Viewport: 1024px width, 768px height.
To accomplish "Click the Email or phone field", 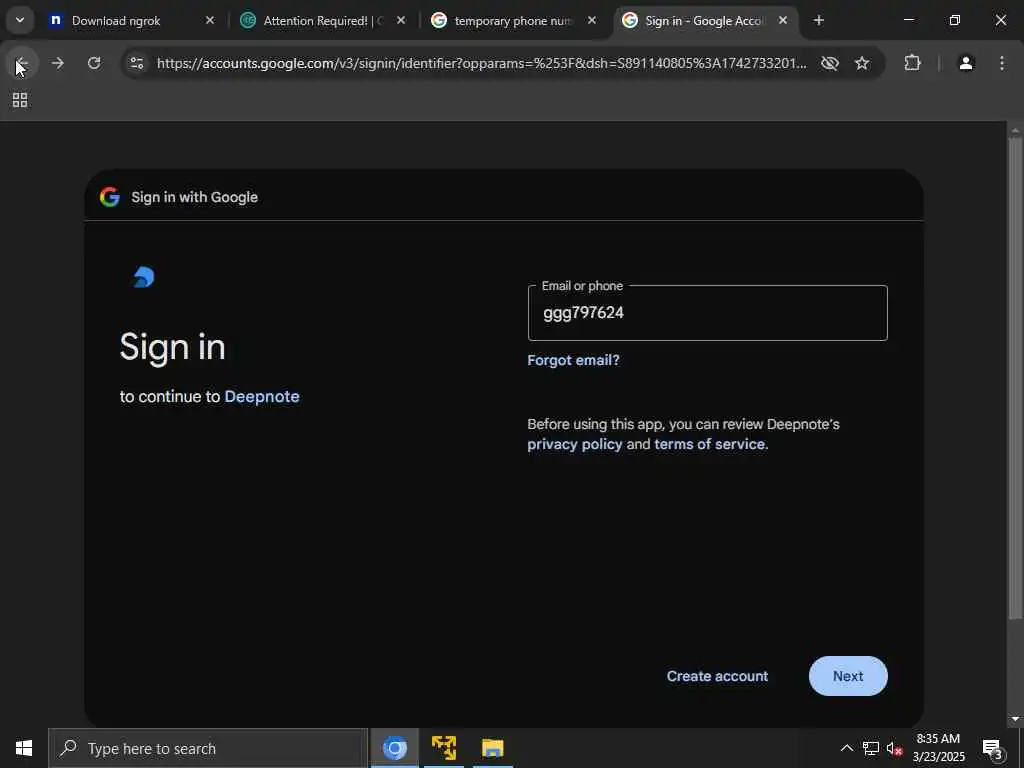I will (707, 313).
